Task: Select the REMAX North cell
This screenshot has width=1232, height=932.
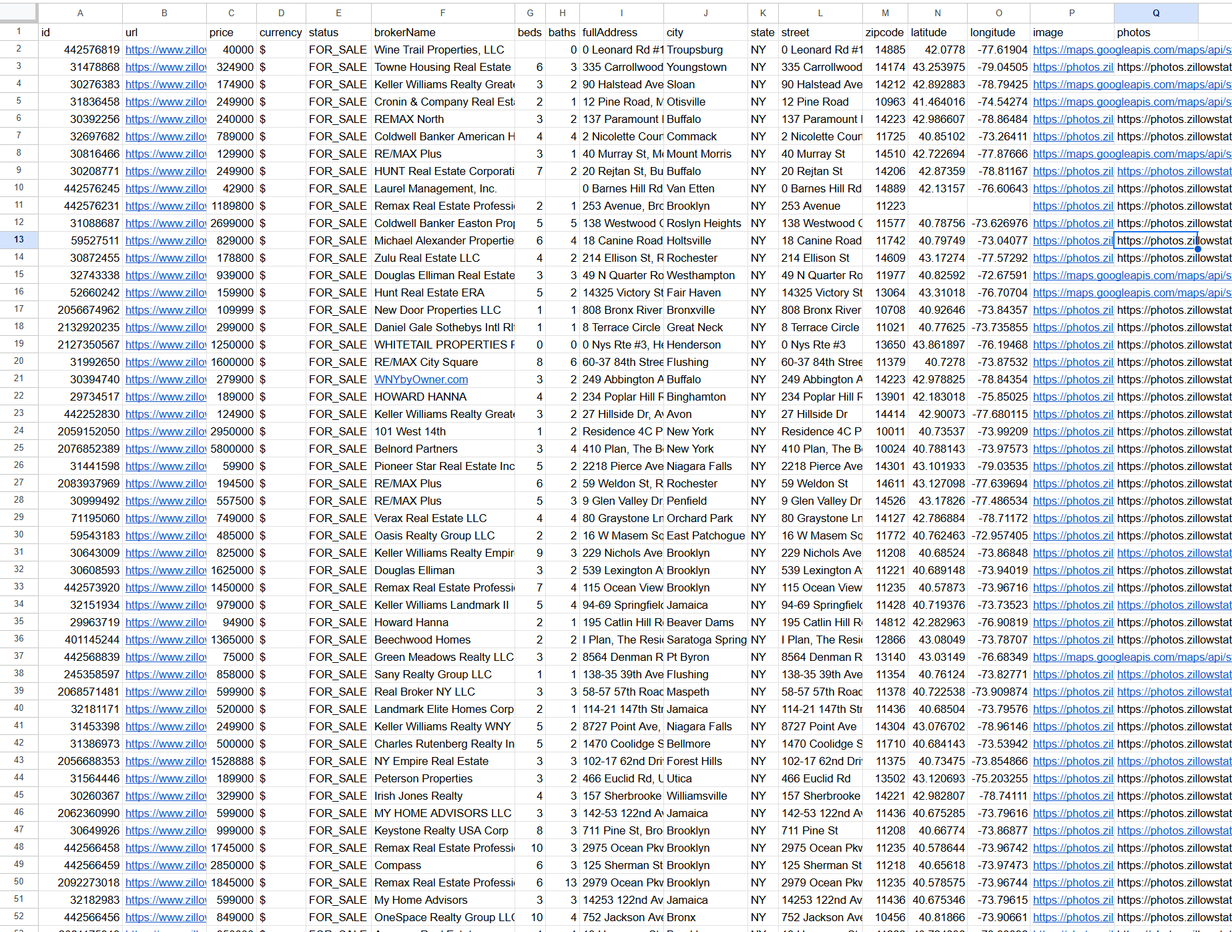Action: click(x=443, y=119)
